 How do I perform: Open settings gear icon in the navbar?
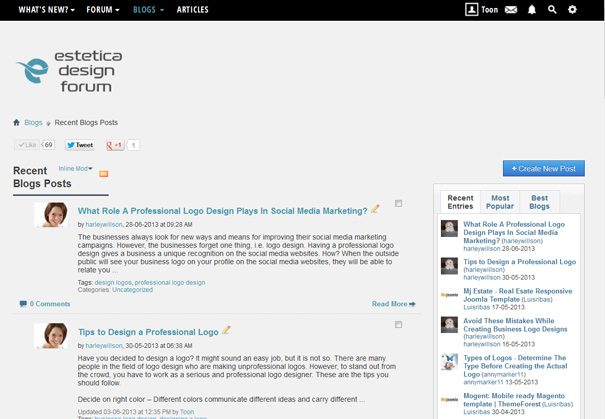pos(572,9)
